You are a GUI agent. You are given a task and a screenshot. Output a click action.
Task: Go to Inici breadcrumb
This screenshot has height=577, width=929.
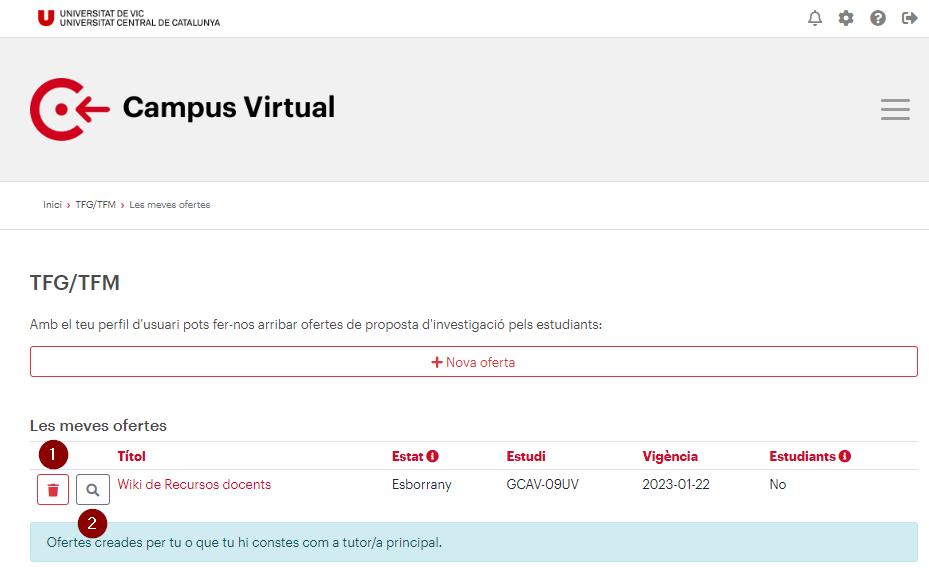click(x=52, y=205)
